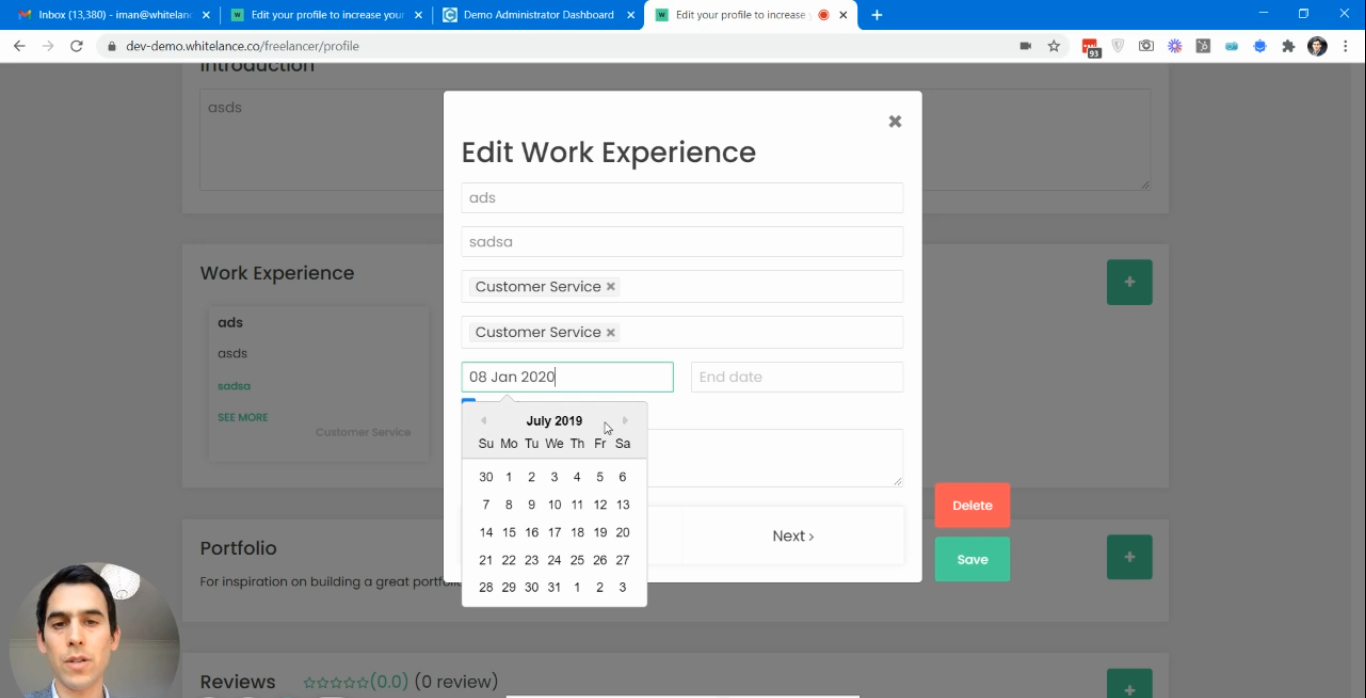This screenshot has width=1366, height=698.
Task: Open the Extensions puzzle menu
Action: (1288, 46)
